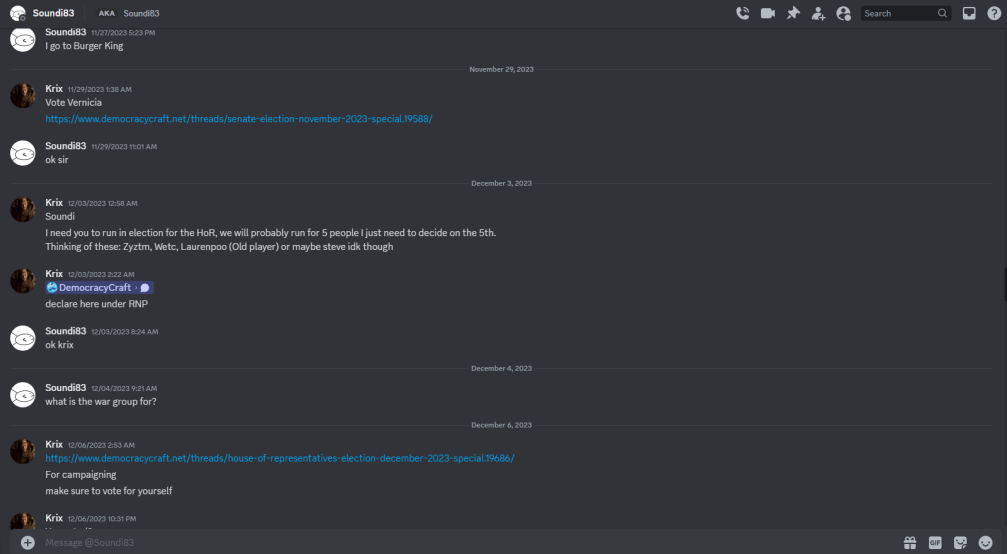Screen dimensions: 1007x554
Task: Open the inbox
Action: [x=969, y=13]
